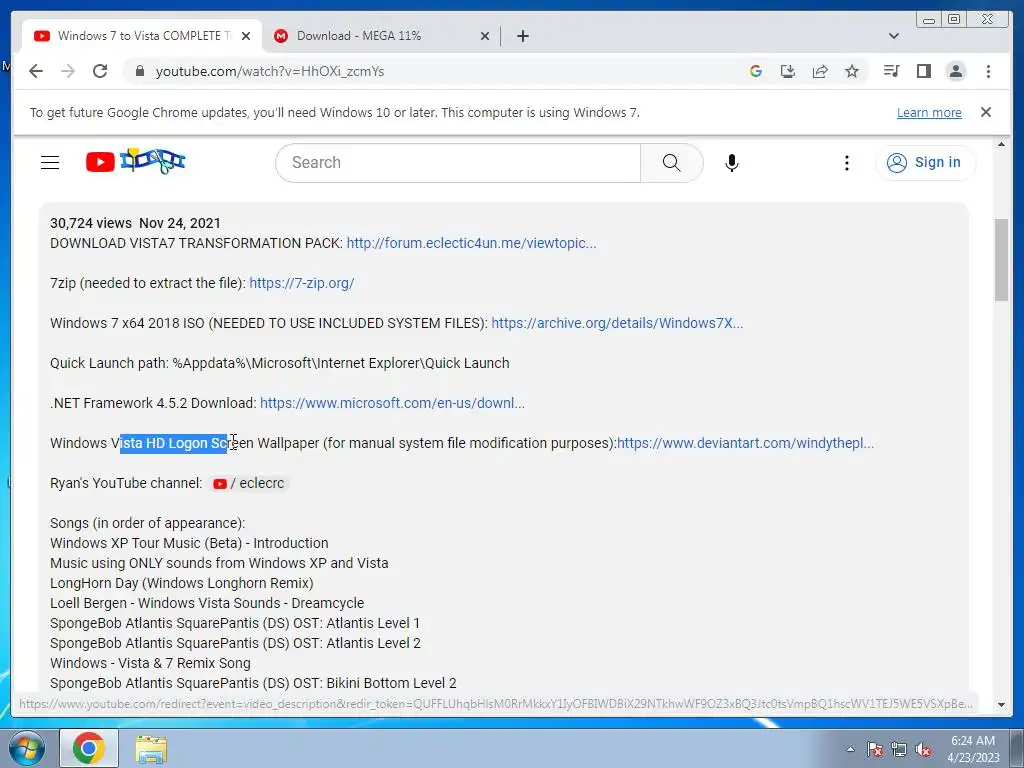Click the muted volume tray icon
The height and width of the screenshot is (768, 1024).
coord(923,749)
